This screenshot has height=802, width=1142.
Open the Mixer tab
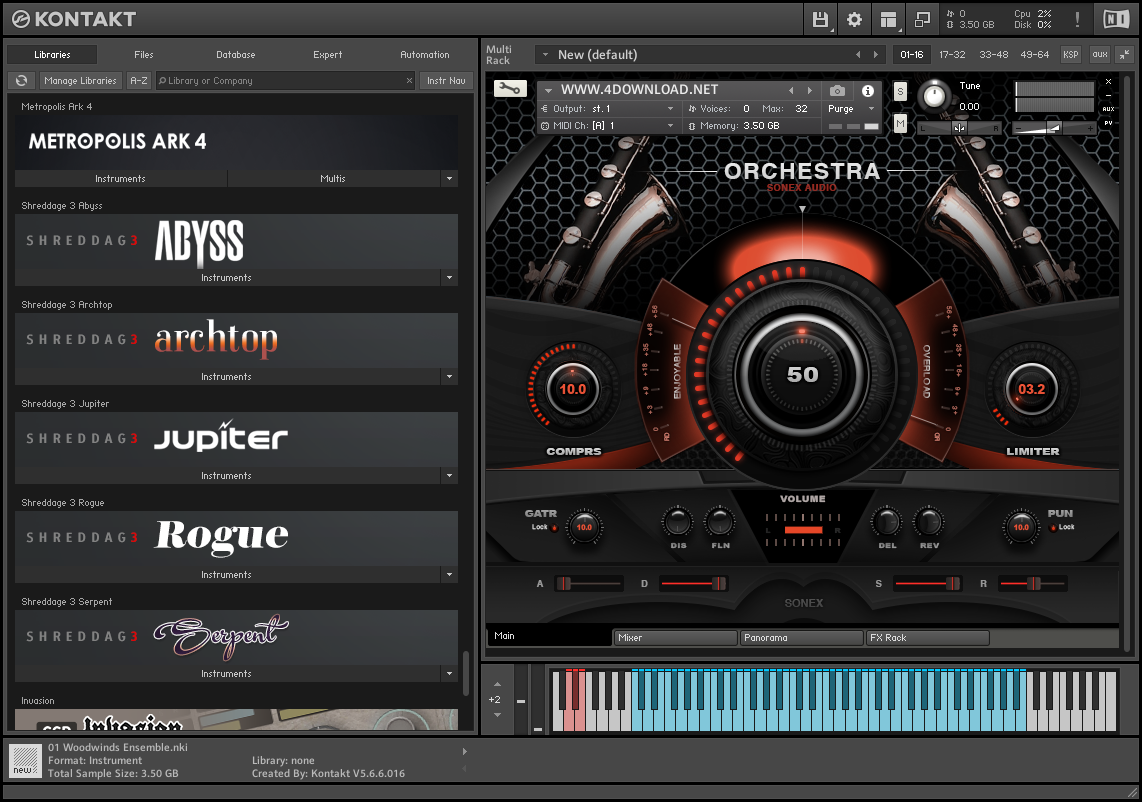pyautogui.click(x=675, y=637)
